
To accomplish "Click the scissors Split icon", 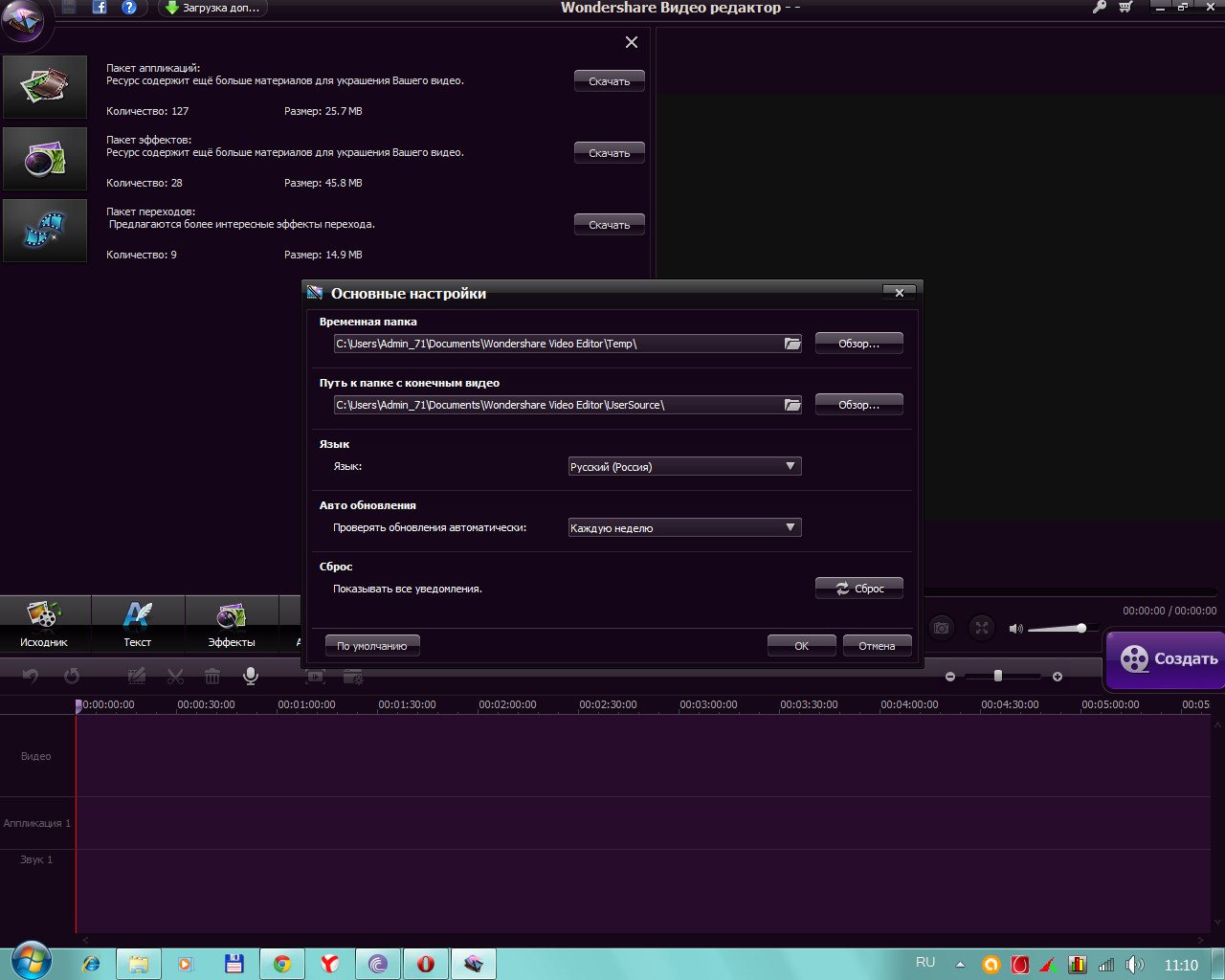I will coord(175,677).
